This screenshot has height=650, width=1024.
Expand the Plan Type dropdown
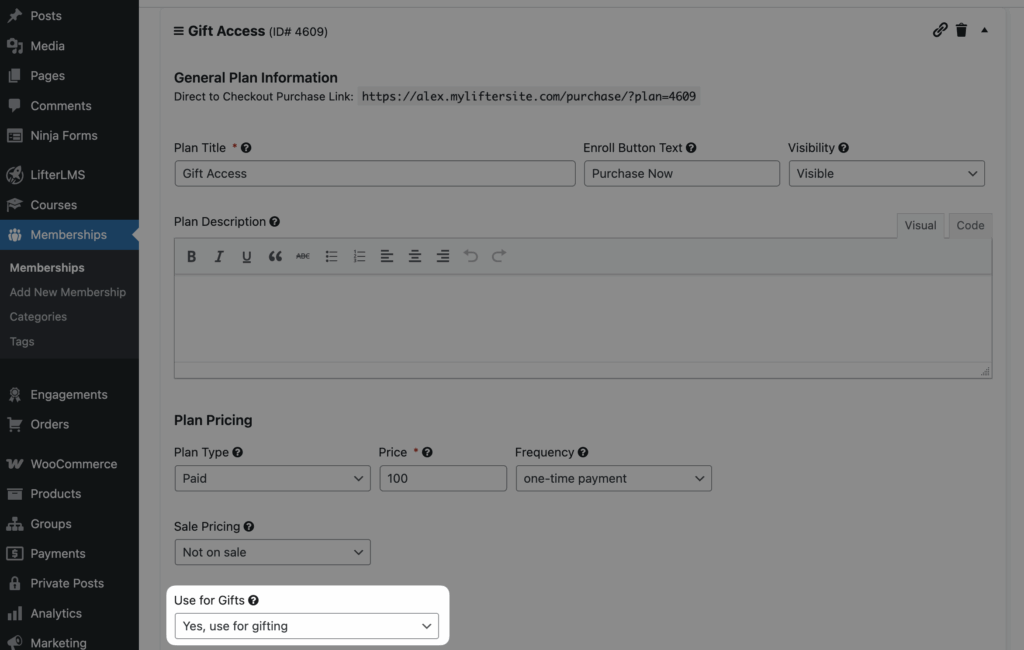click(x=272, y=479)
